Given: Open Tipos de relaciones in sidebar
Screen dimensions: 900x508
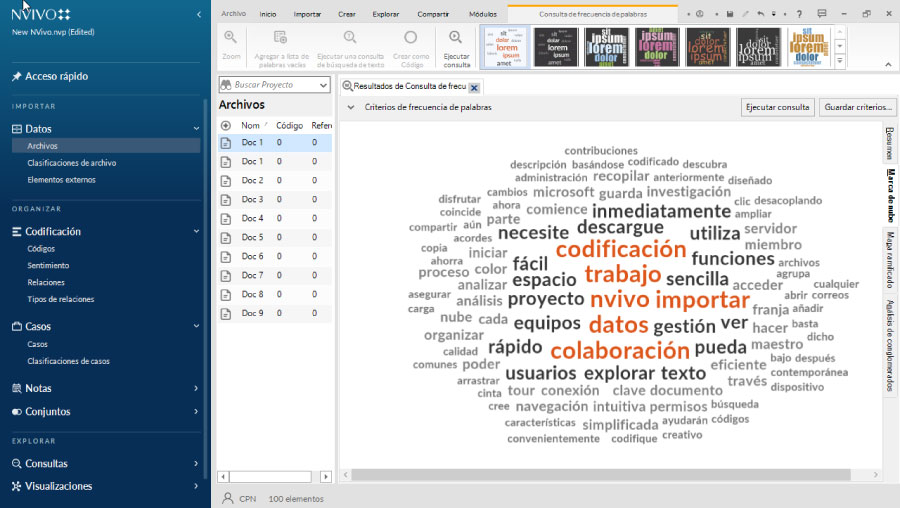Looking at the screenshot, I should 60,299.
